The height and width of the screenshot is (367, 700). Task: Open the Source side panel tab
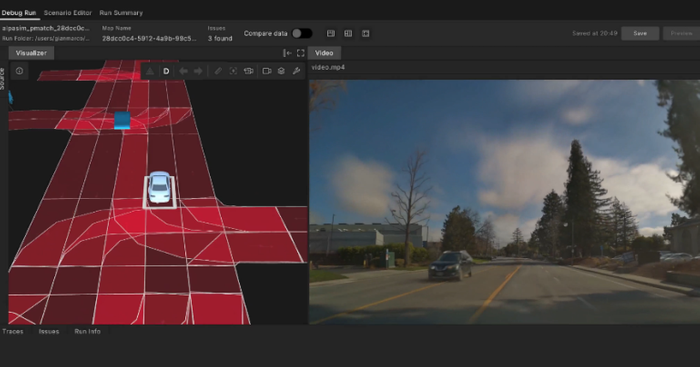[x=2, y=79]
